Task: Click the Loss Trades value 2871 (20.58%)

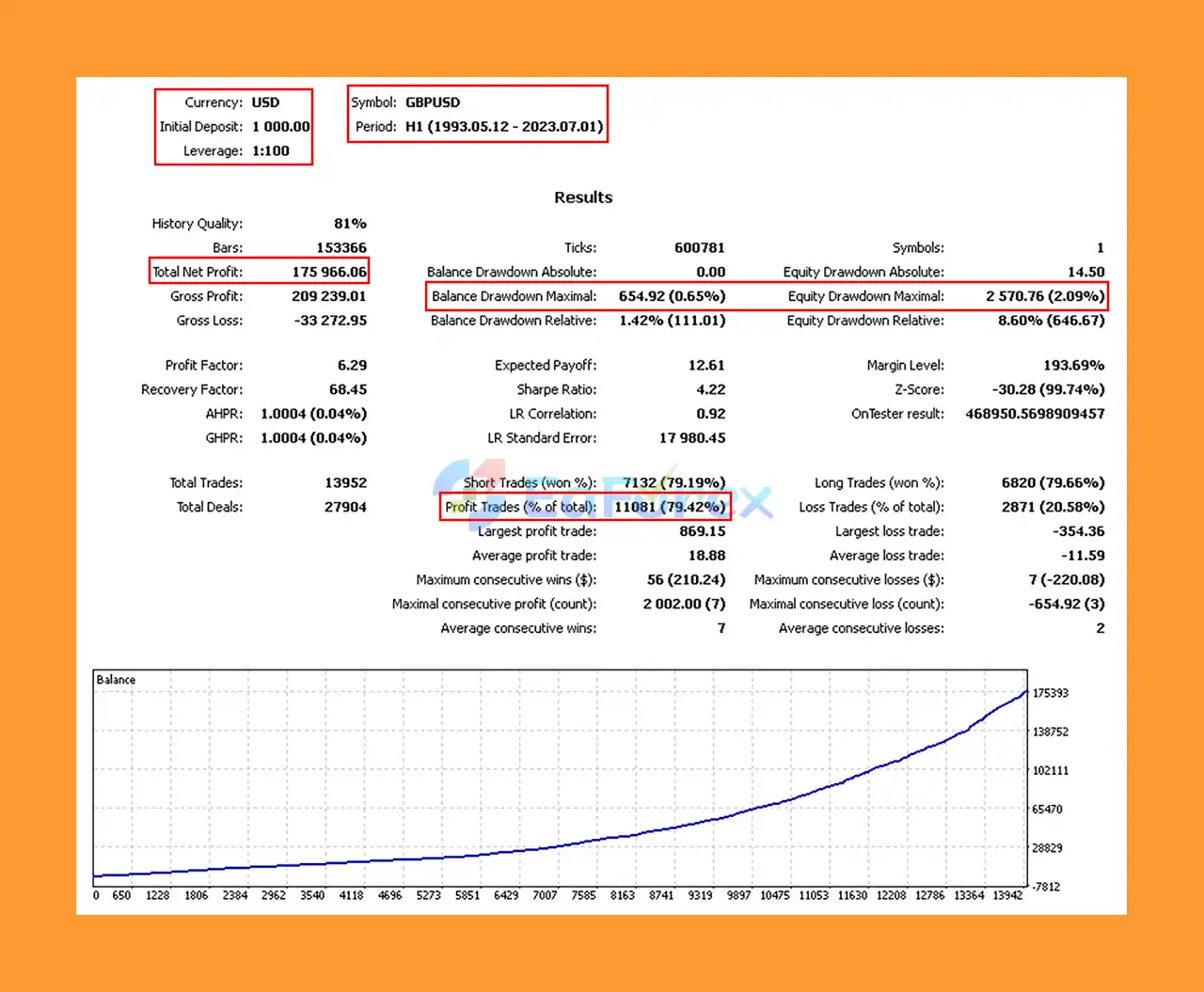Action: [x=1053, y=507]
